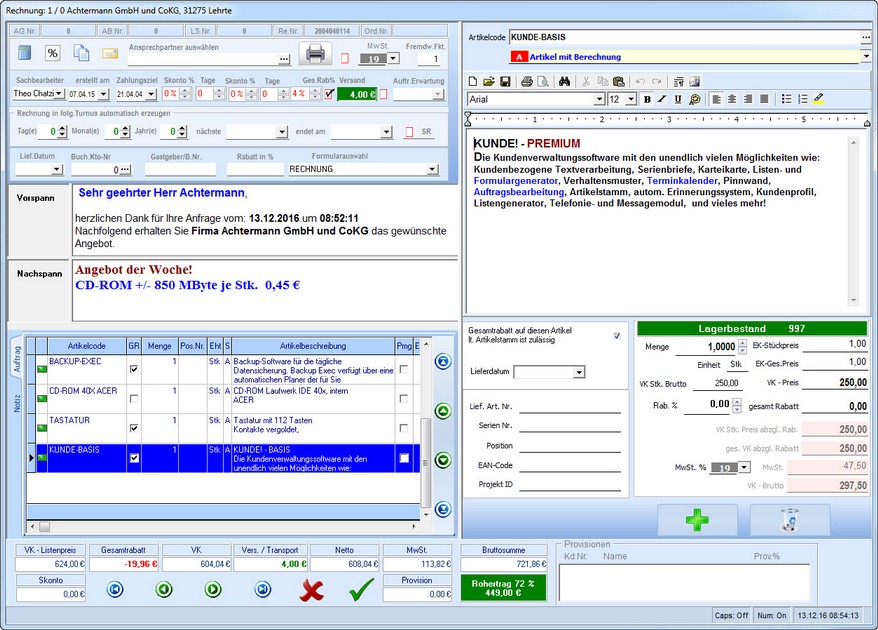This screenshot has width=878, height=630.
Task: Toggle GR checkbox for CD-ROM 40X ACER row
Action: pos(134,399)
